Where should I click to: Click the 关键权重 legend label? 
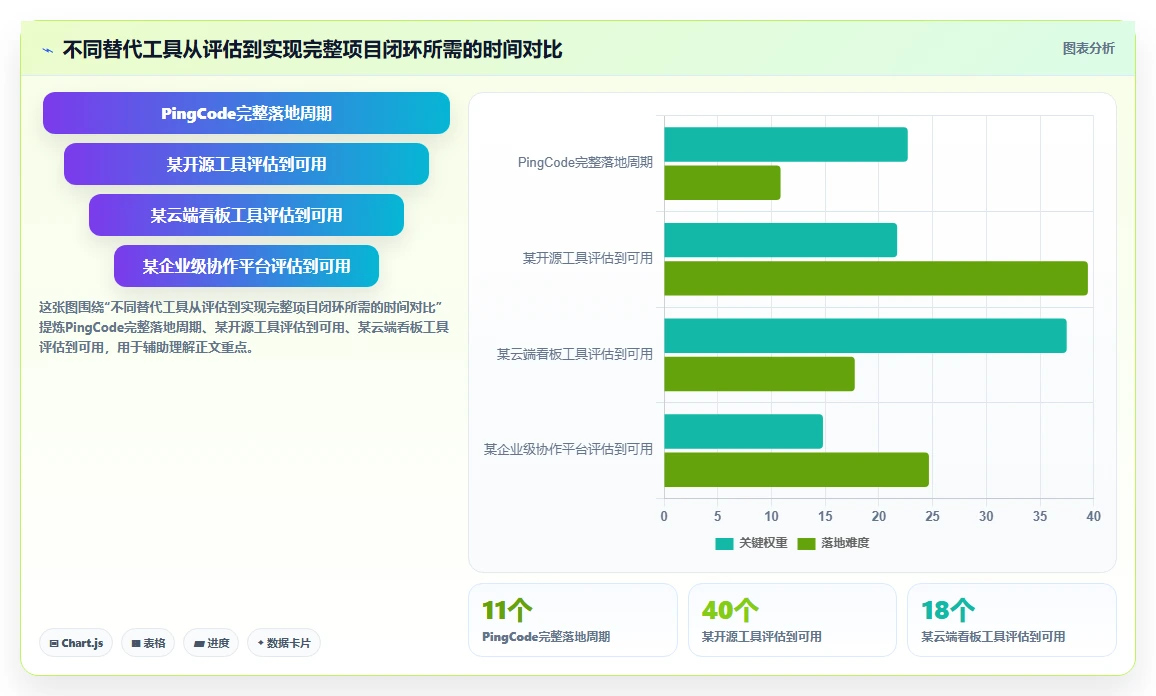[x=763, y=543]
